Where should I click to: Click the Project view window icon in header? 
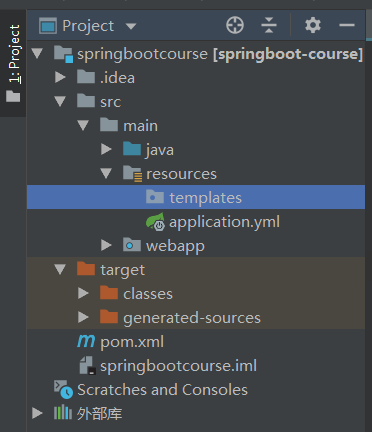48,26
